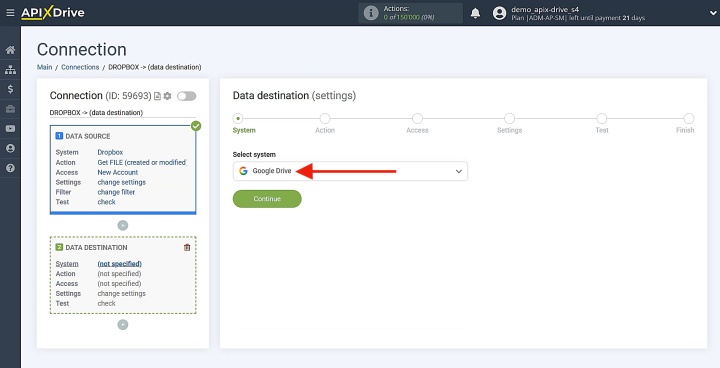Image resolution: width=720 pixels, height=368 pixels.
Task: Click the user avatar icon
Action: coord(499,13)
